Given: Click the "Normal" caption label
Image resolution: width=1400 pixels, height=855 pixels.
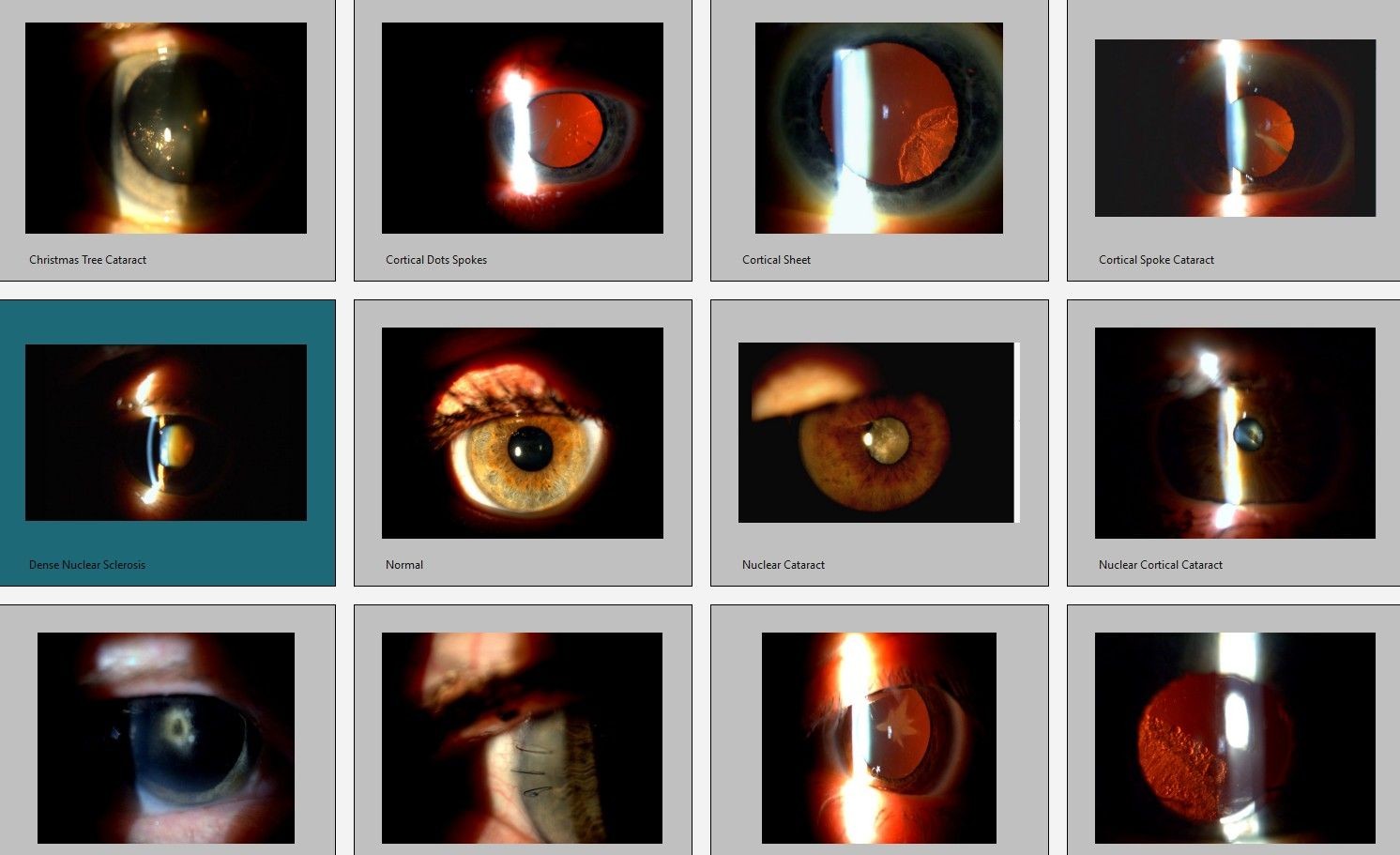Looking at the screenshot, I should click(404, 565).
